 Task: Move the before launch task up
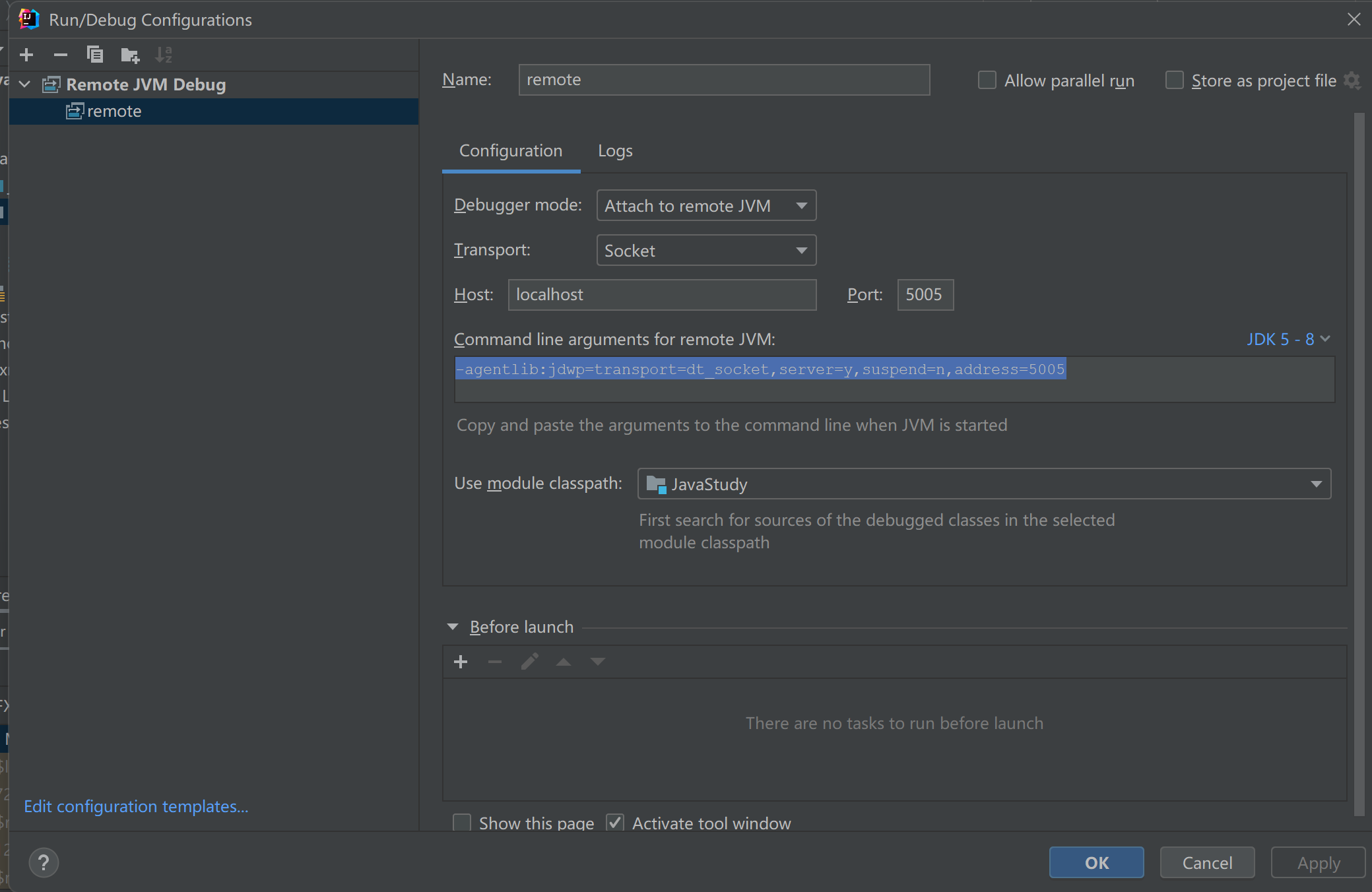click(x=564, y=662)
